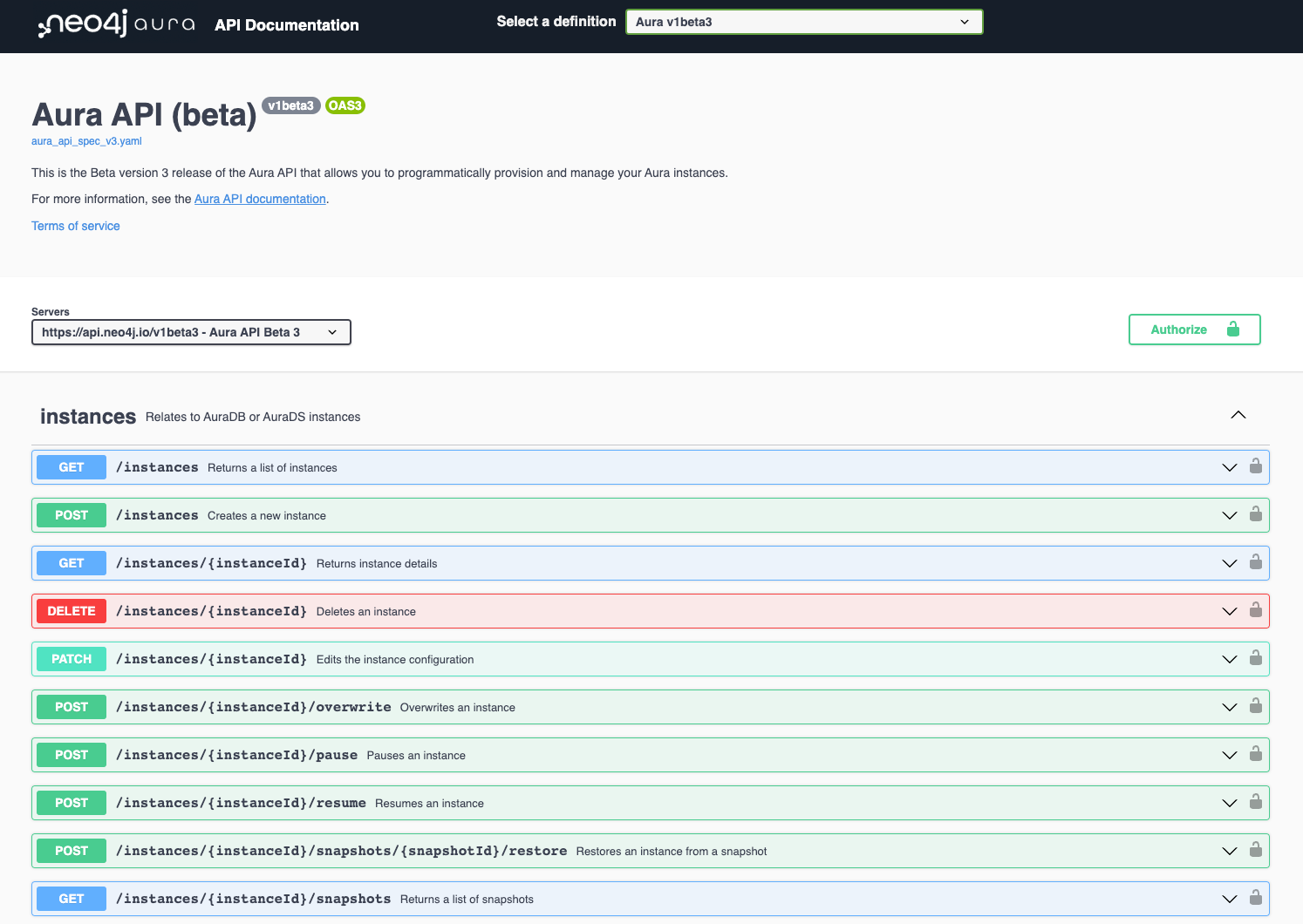Click lock icon on POST /instances row
Screen dimensions: 1303x924
(1255, 513)
